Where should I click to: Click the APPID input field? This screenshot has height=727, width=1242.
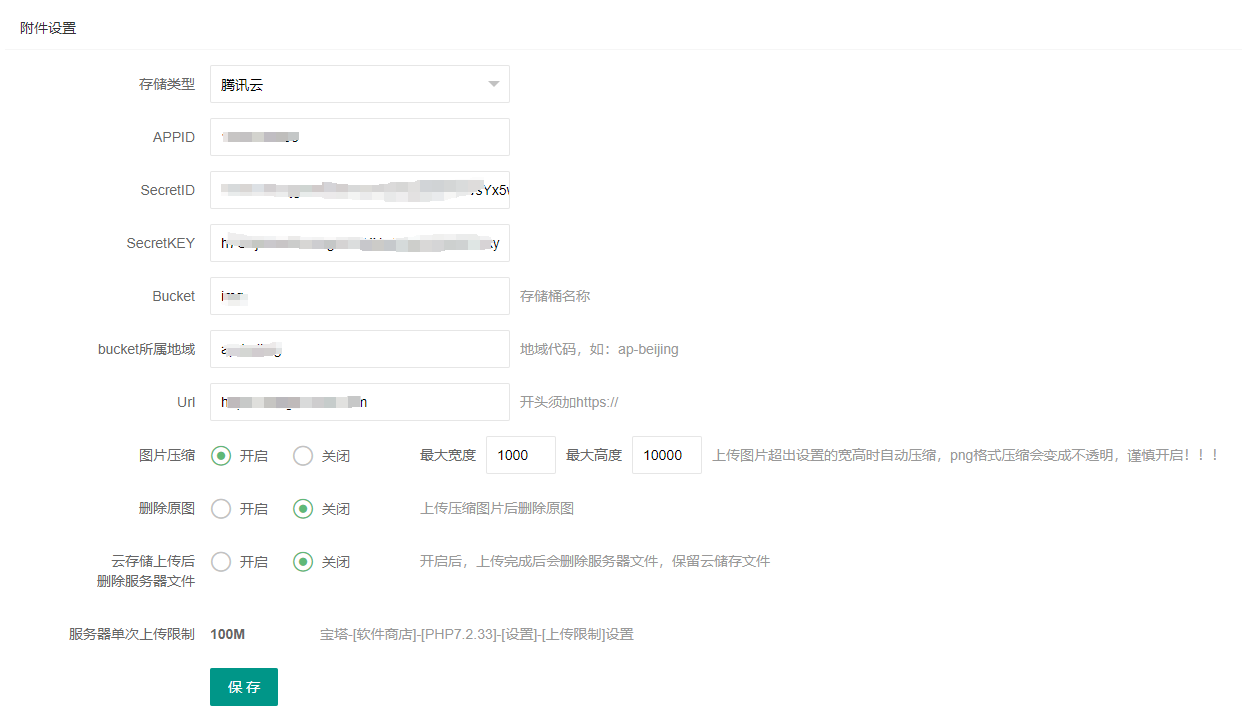coord(359,137)
